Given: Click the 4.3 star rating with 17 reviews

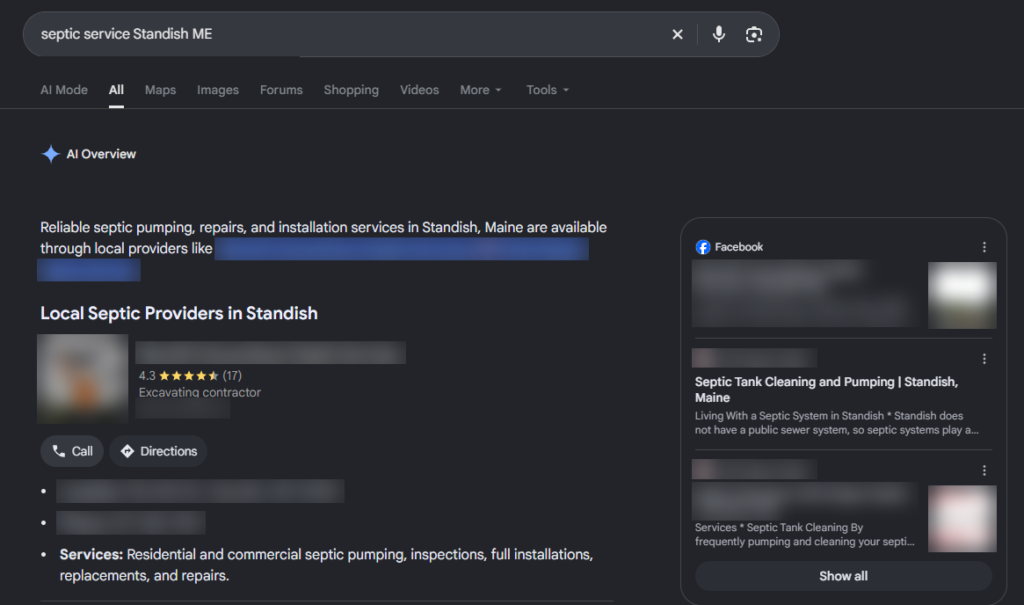Looking at the screenshot, I should point(190,376).
